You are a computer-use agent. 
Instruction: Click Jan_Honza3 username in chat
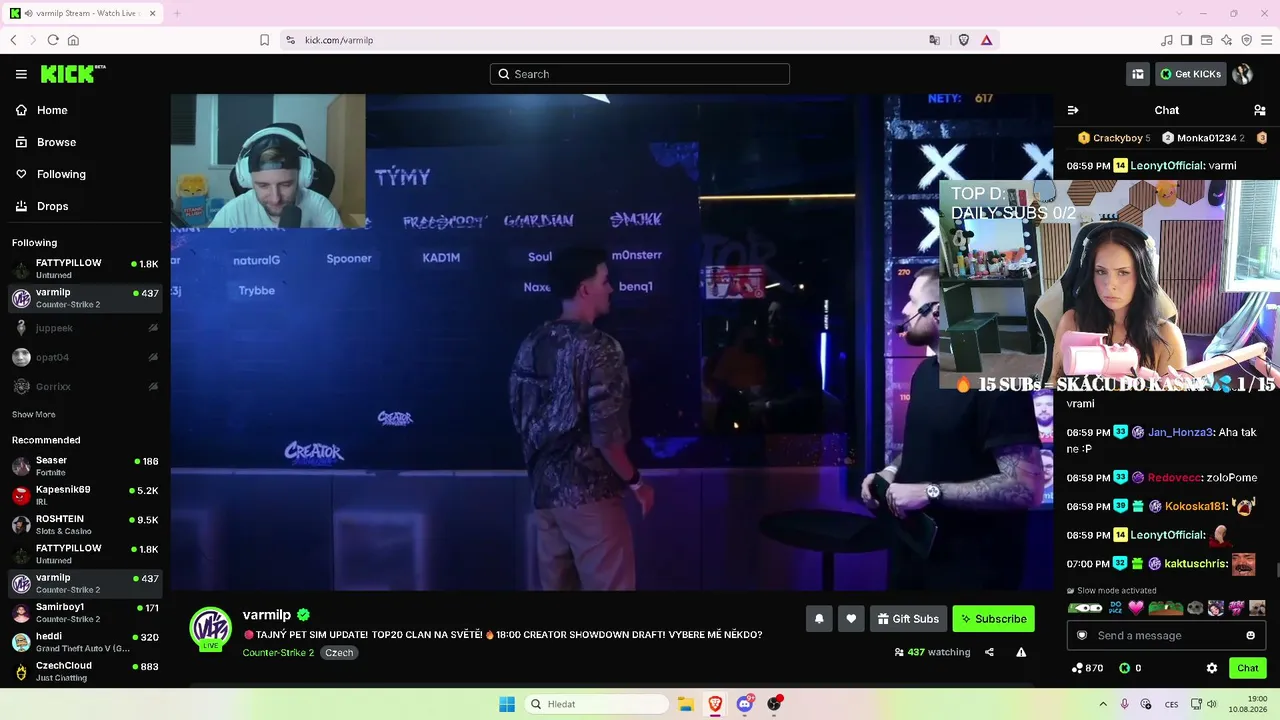[1180, 433]
